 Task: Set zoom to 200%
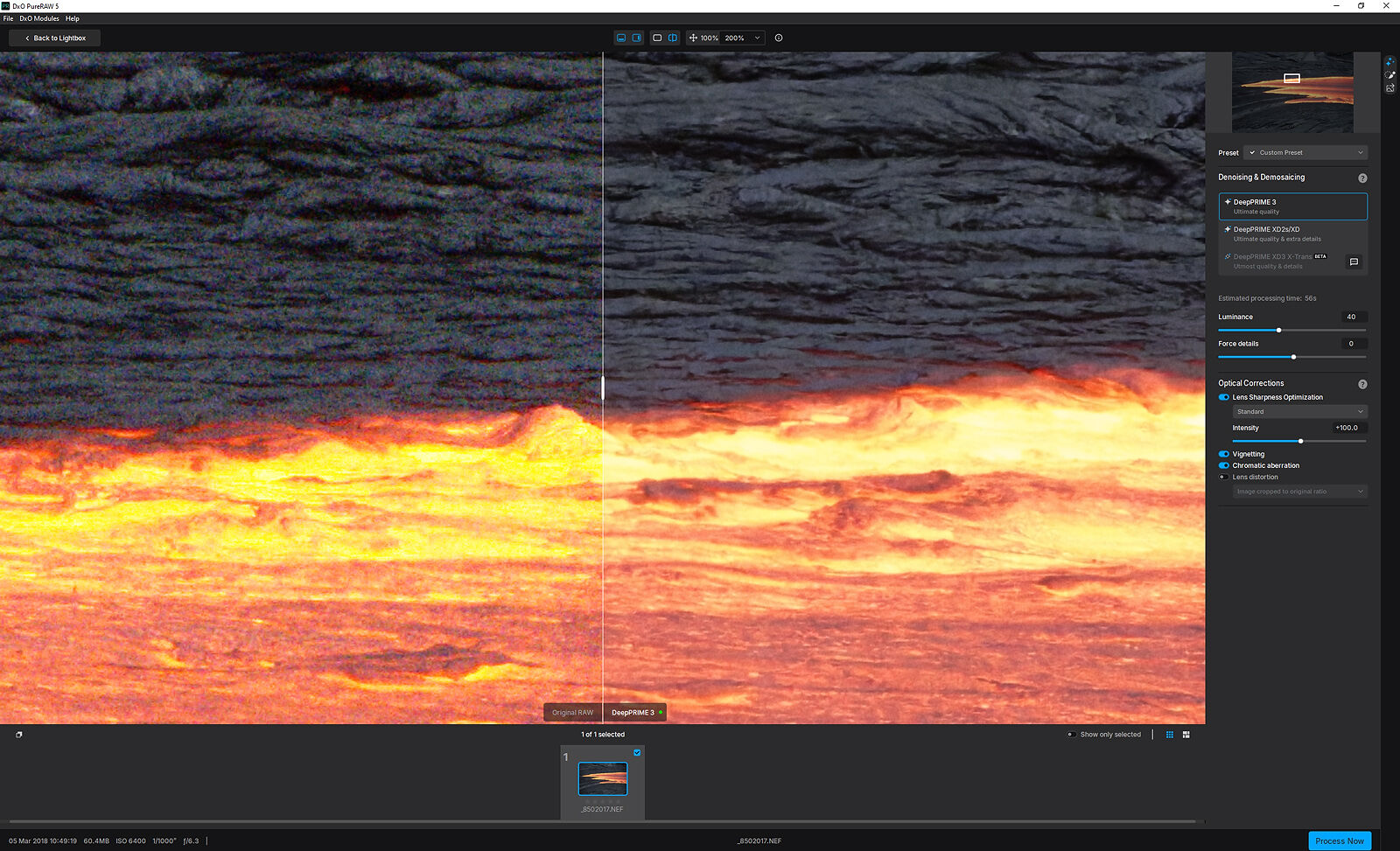(x=734, y=38)
